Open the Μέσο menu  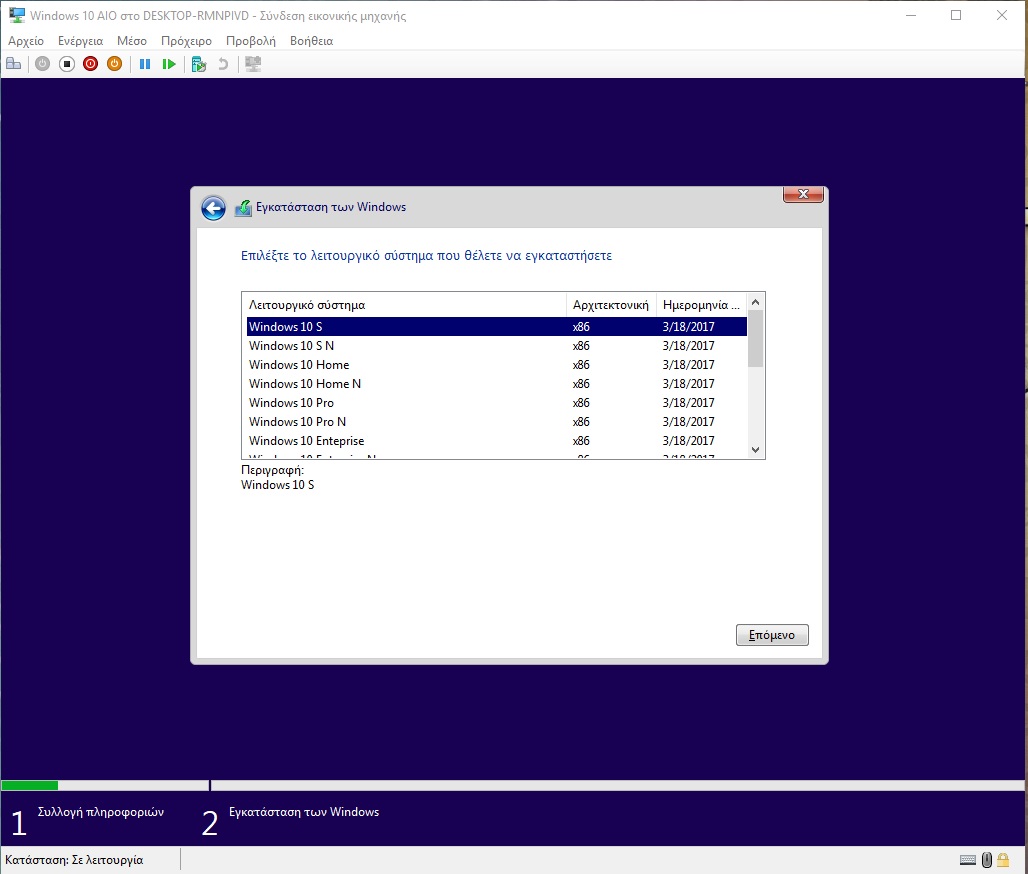click(x=132, y=41)
